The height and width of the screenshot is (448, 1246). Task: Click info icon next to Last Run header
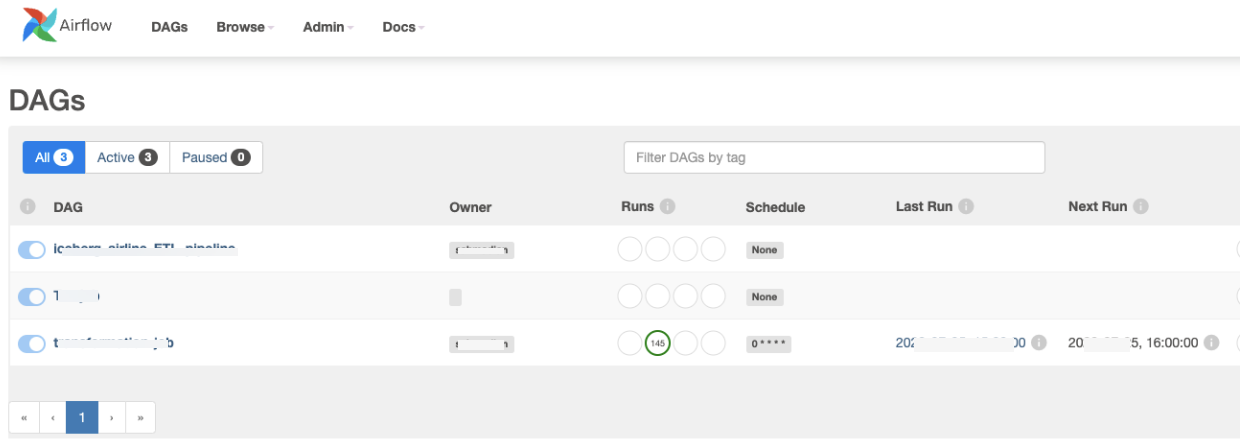click(x=966, y=207)
